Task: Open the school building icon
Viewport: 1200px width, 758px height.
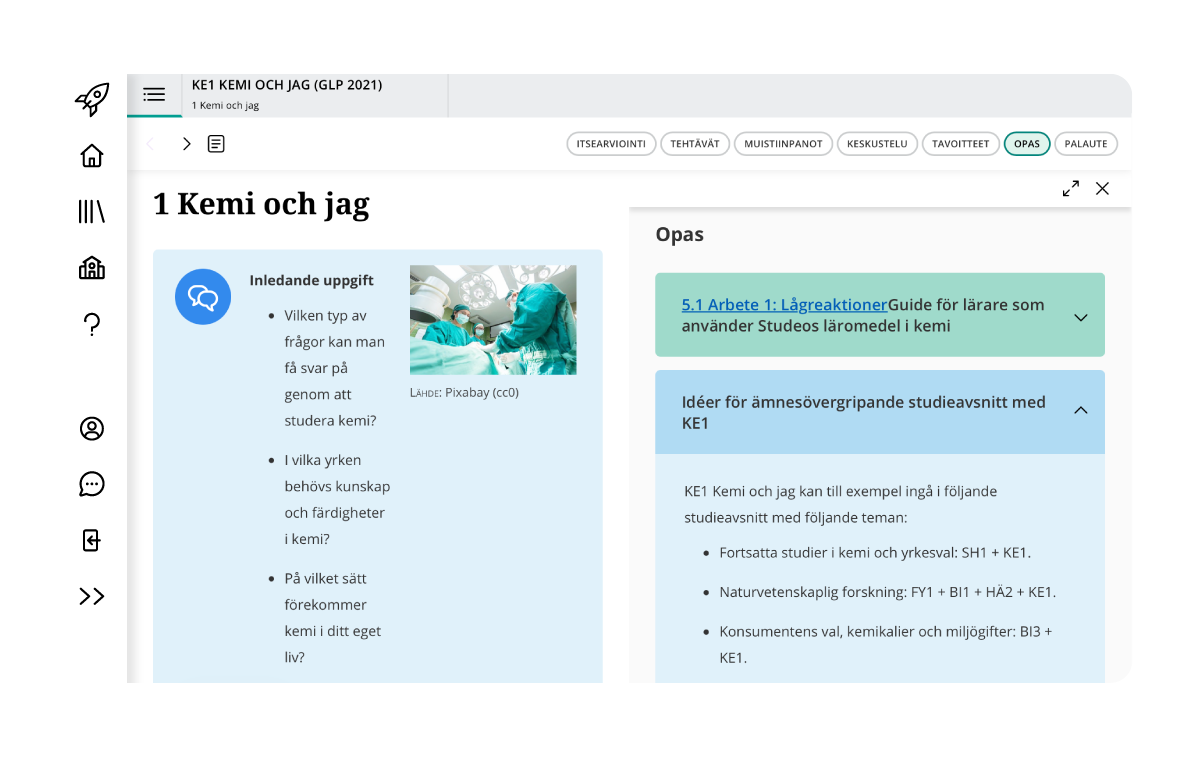Action: point(92,268)
